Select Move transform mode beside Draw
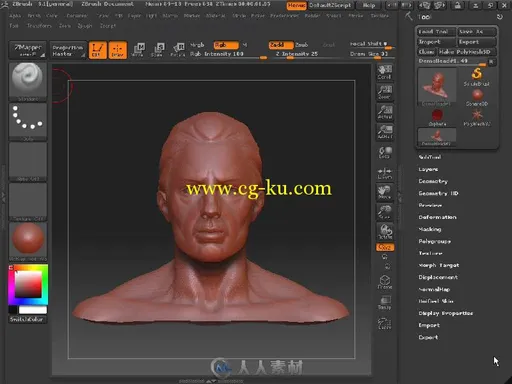Image resolution: width=512 pixels, height=384 pixels. (x=138, y=50)
